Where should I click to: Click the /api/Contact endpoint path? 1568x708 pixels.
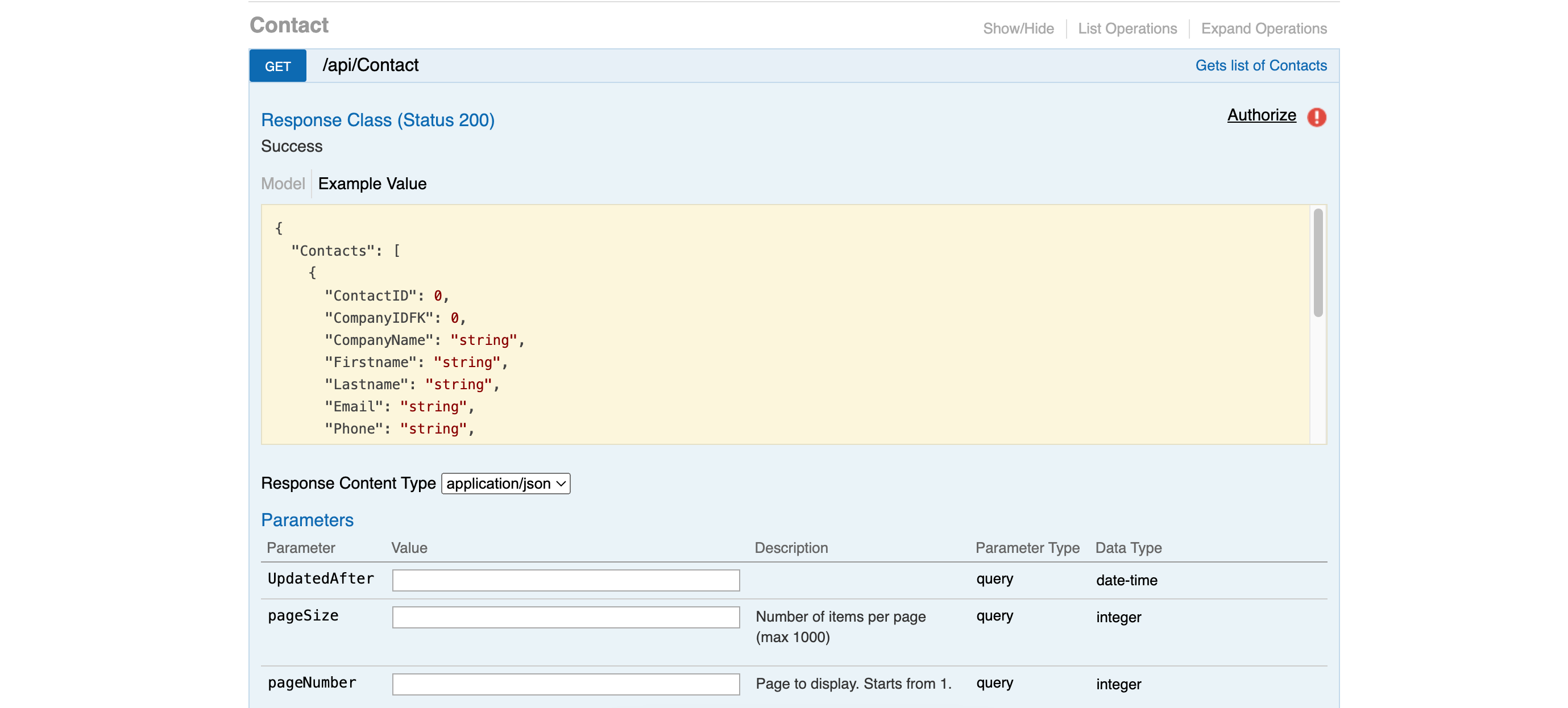tap(370, 65)
